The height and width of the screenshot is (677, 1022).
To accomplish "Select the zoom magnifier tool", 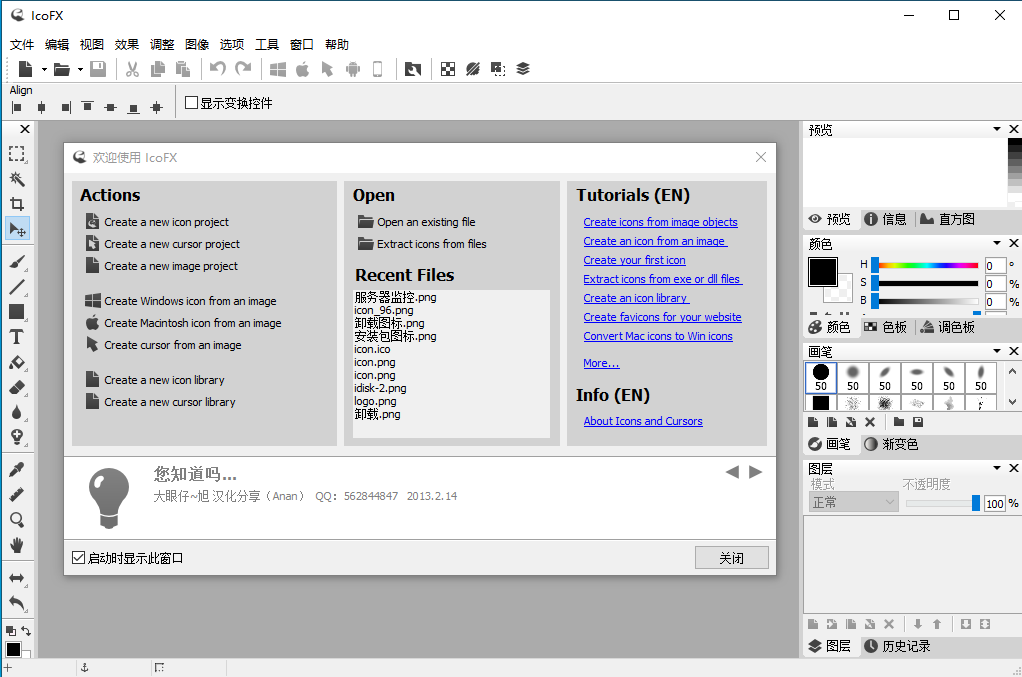I will 17,520.
